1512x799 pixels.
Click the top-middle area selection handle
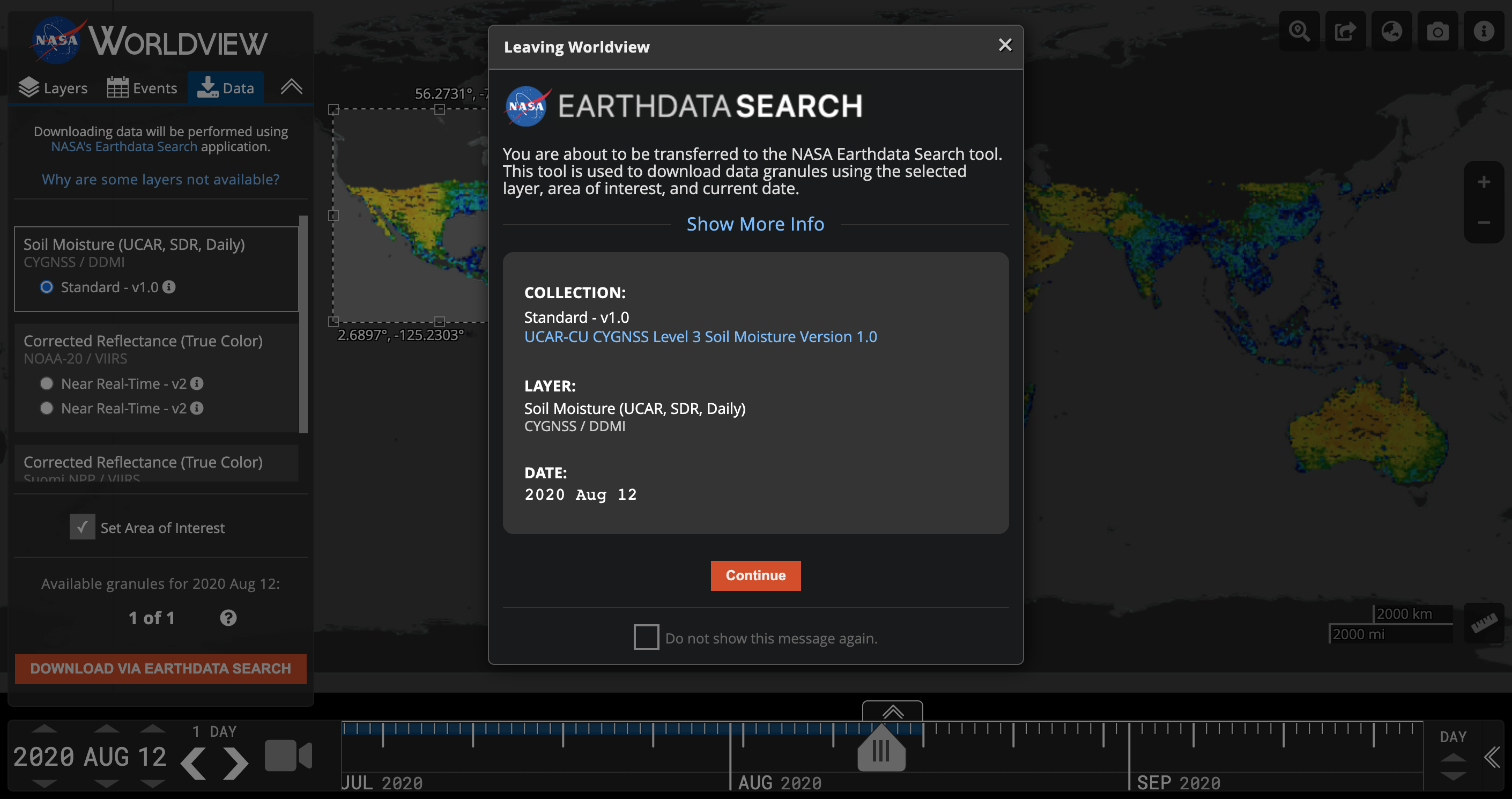(439, 109)
